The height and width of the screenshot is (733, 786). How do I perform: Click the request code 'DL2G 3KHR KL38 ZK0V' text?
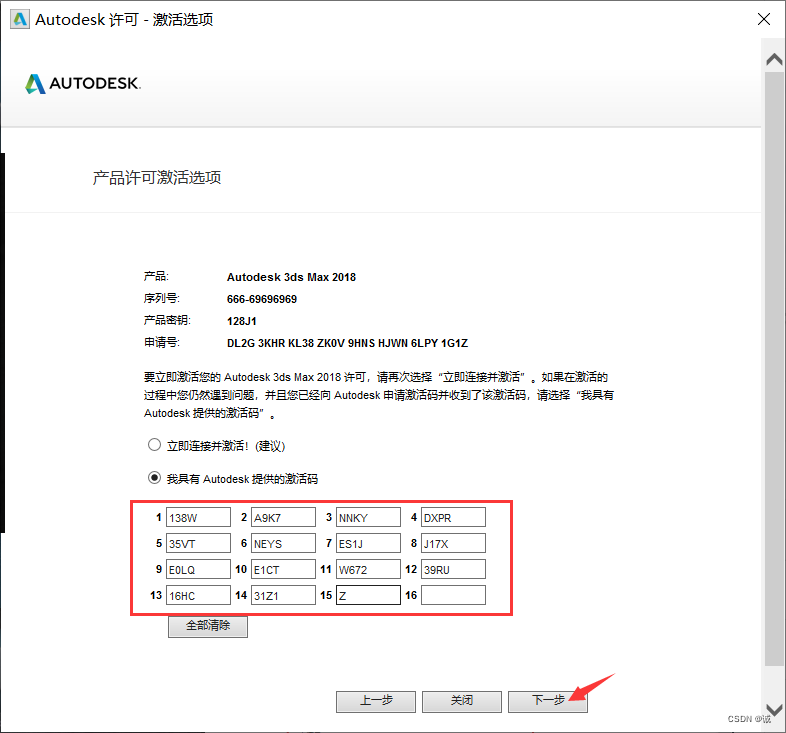point(285,343)
